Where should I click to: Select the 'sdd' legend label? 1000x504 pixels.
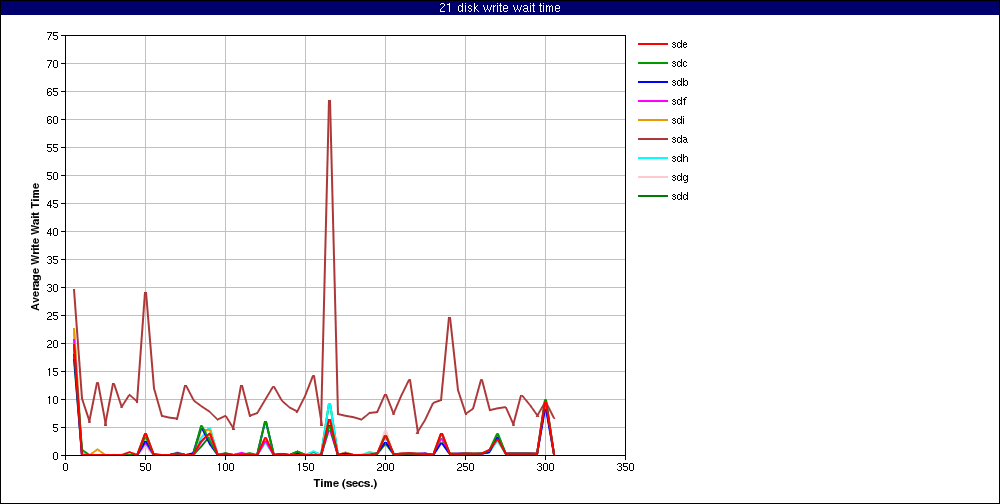coord(679,196)
